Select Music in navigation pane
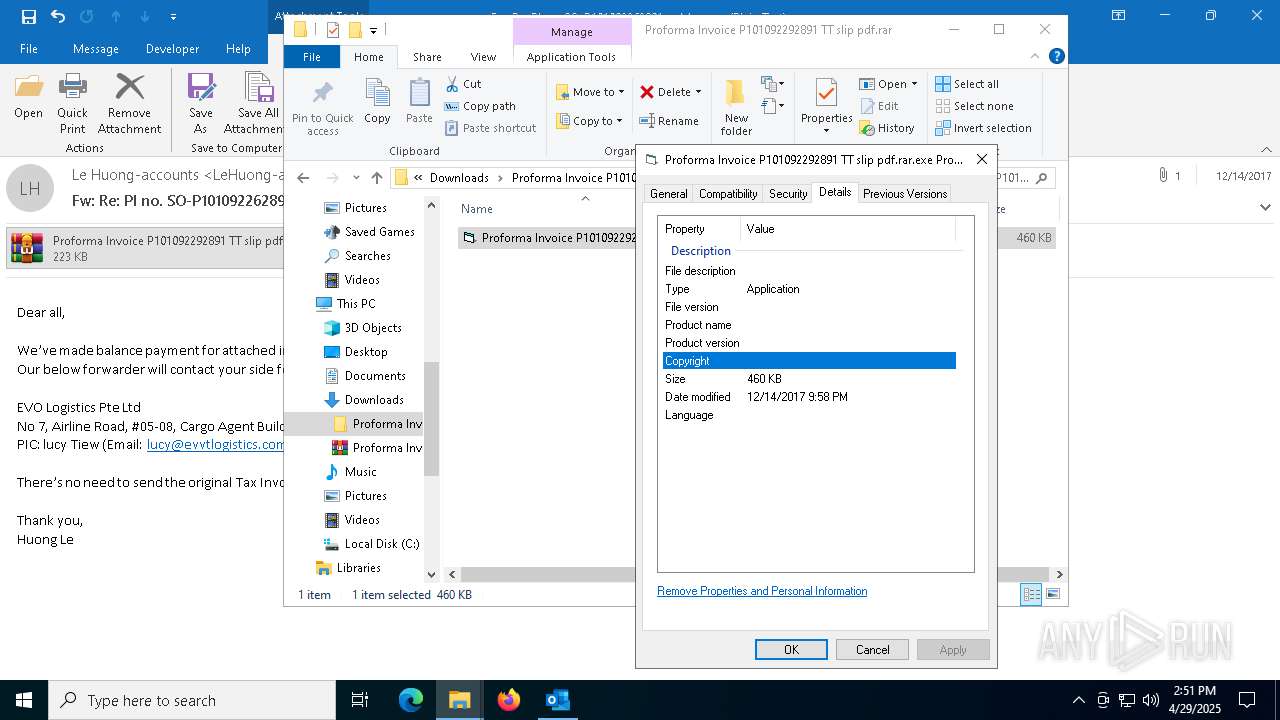The width and height of the screenshot is (1280, 720). pyautogui.click(x=351, y=472)
